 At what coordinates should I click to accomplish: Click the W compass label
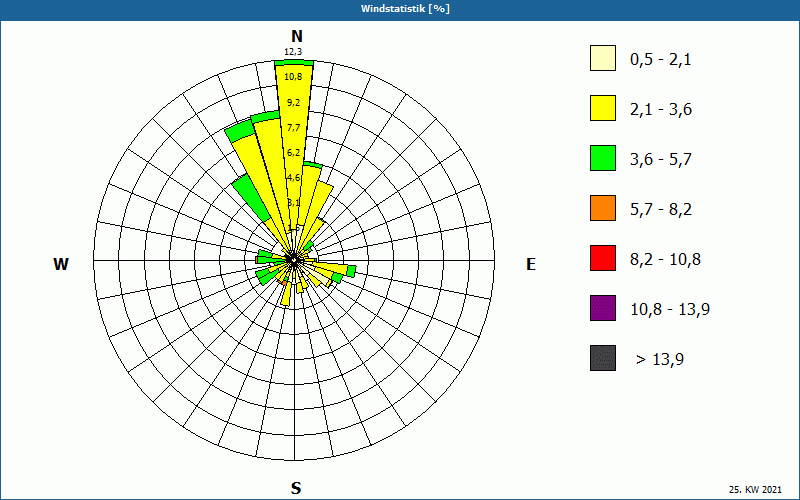point(61,264)
